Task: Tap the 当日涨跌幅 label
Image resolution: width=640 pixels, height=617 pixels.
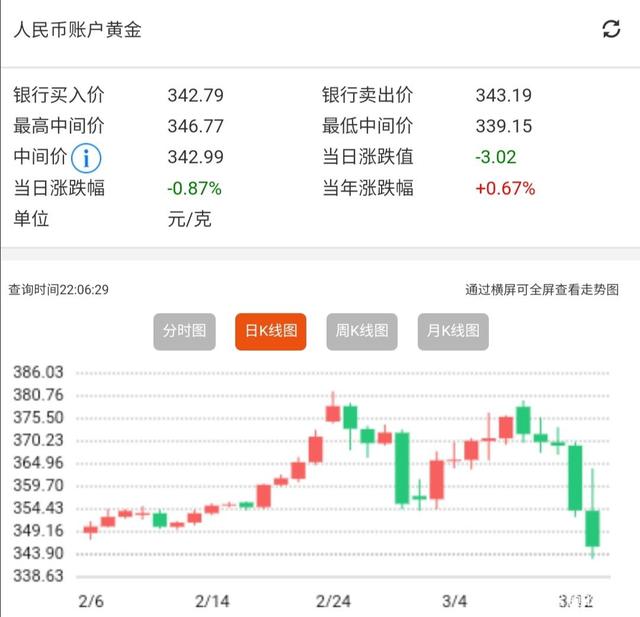Action: [59, 188]
